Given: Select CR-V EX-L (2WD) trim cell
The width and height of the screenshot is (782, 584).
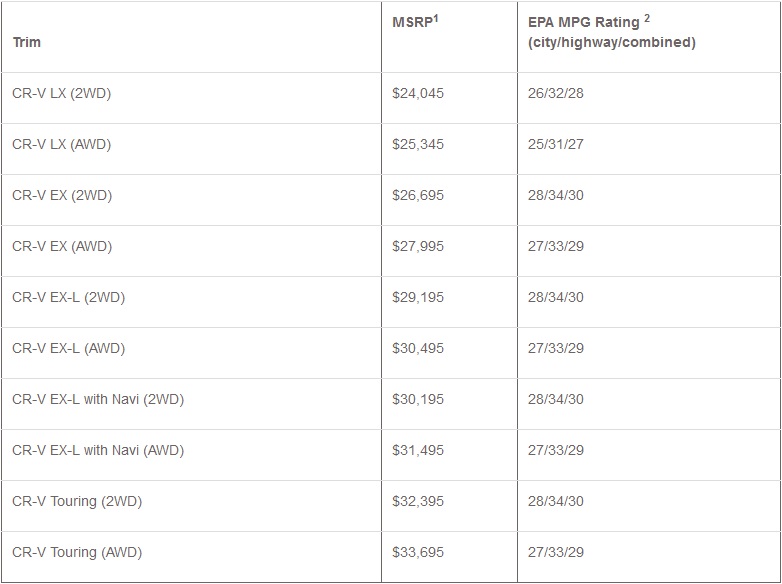Looking at the screenshot, I should coord(68,297).
